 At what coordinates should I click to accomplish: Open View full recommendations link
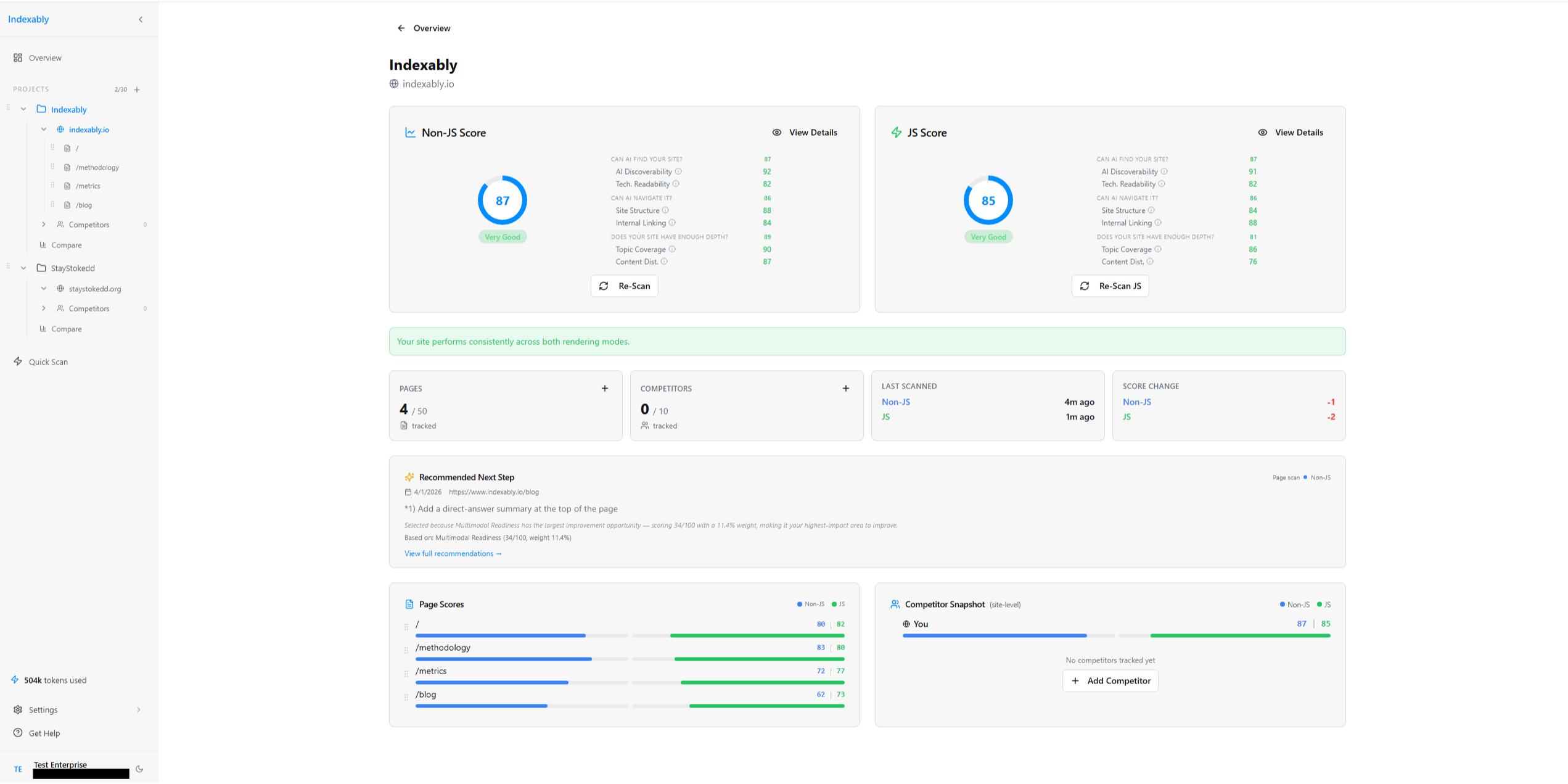pos(453,554)
